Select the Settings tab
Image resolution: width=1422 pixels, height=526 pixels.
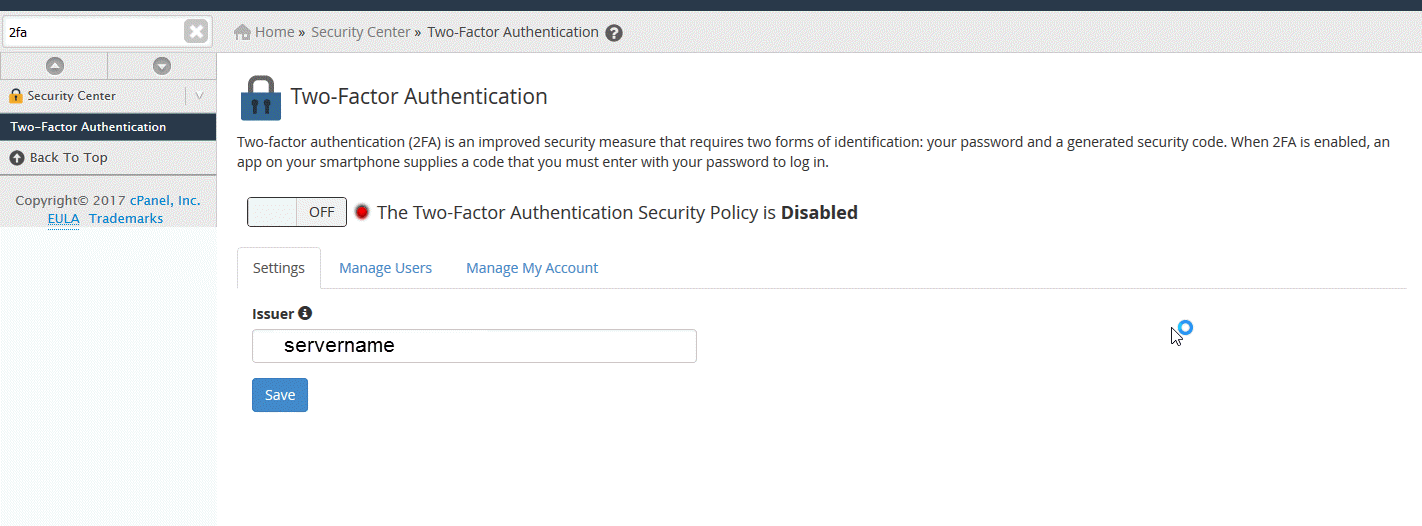click(x=279, y=268)
